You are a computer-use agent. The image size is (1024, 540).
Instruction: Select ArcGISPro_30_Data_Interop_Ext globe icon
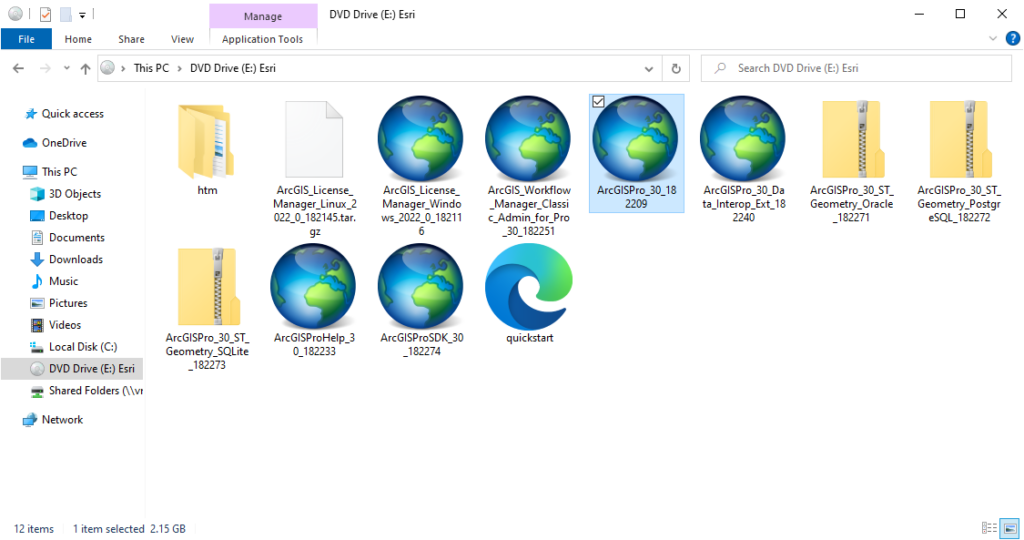[743, 138]
